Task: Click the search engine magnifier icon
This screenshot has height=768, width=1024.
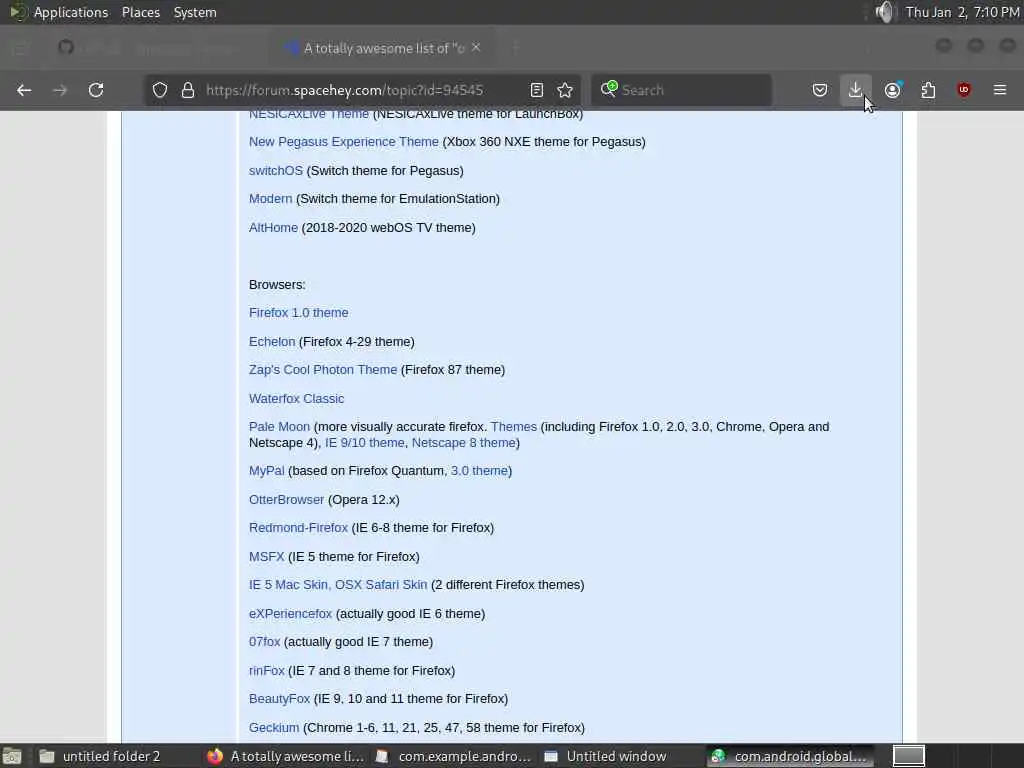Action: pos(609,89)
